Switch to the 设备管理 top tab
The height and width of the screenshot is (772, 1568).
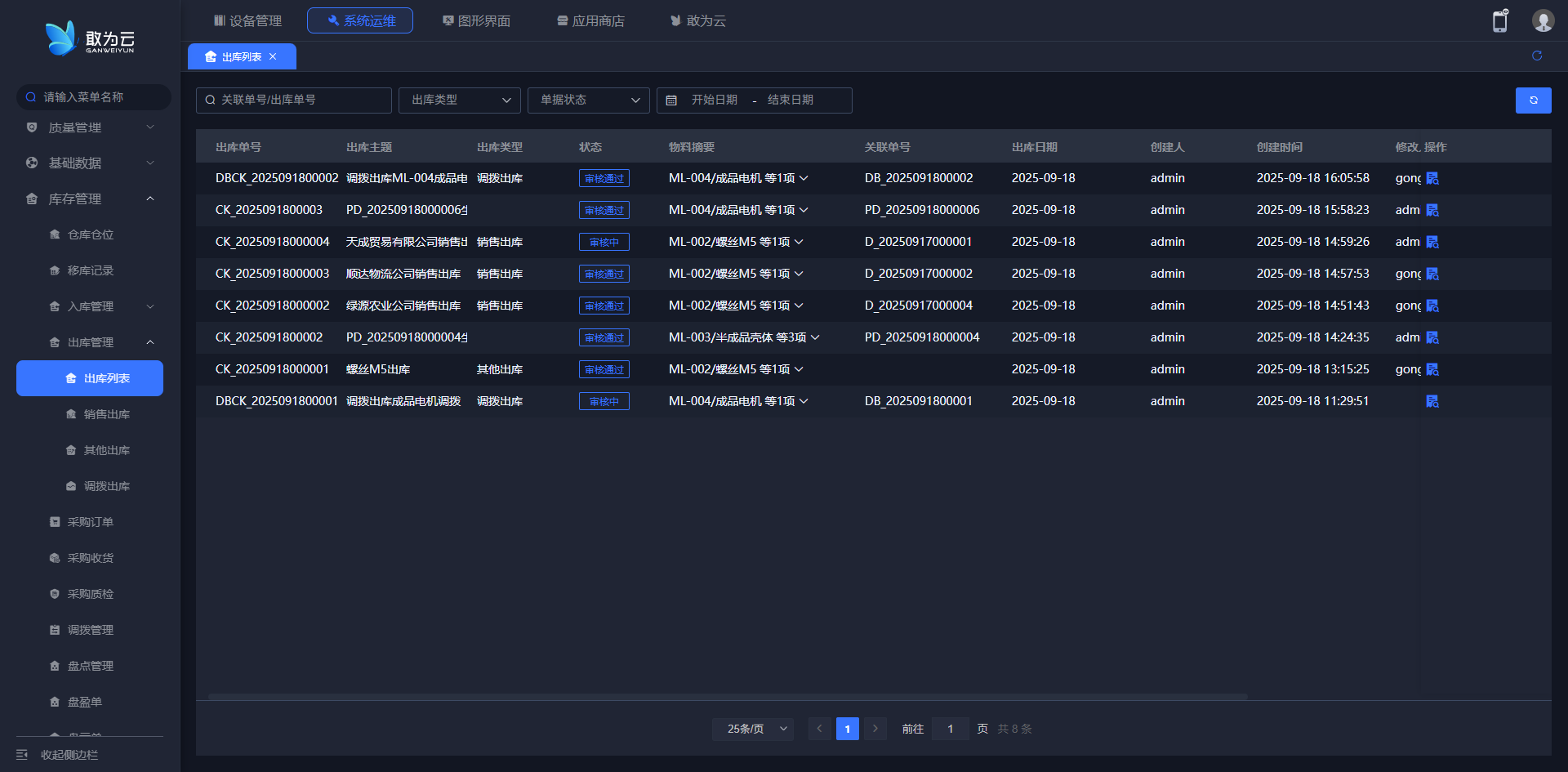pyautogui.click(x=247, y=20)
